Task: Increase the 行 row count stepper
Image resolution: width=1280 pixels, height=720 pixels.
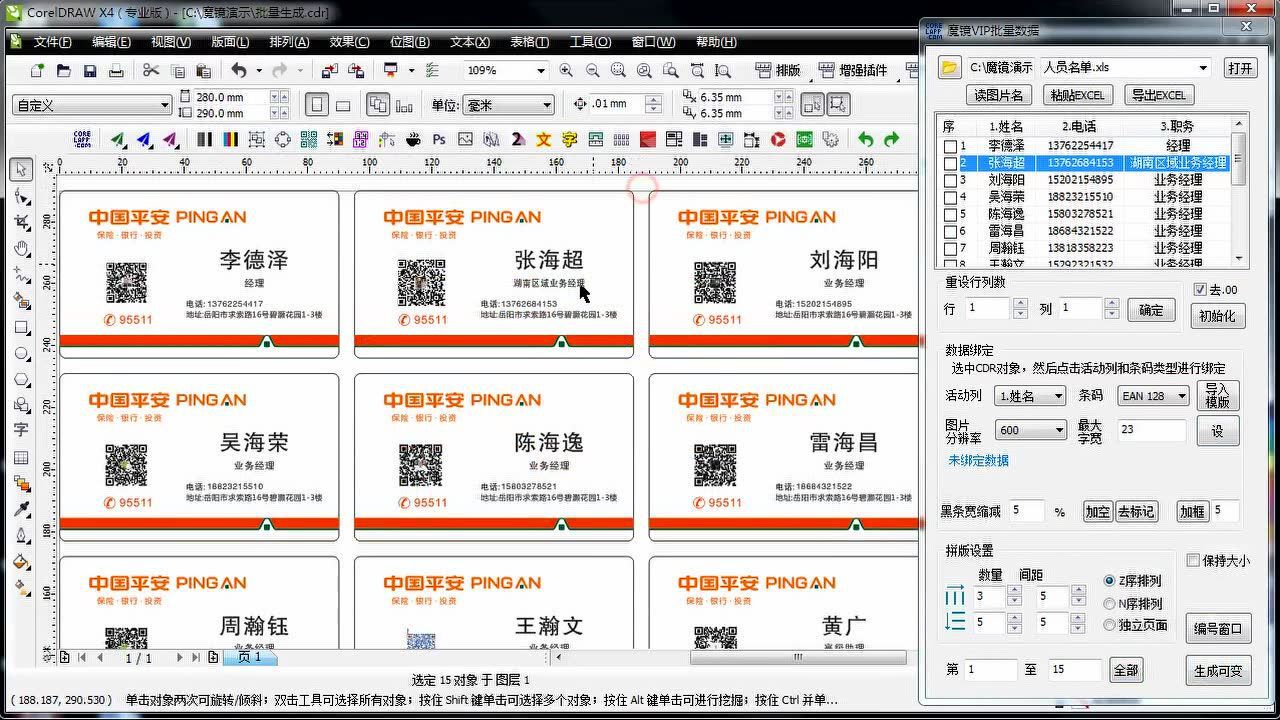Action: pos(1021,304)
